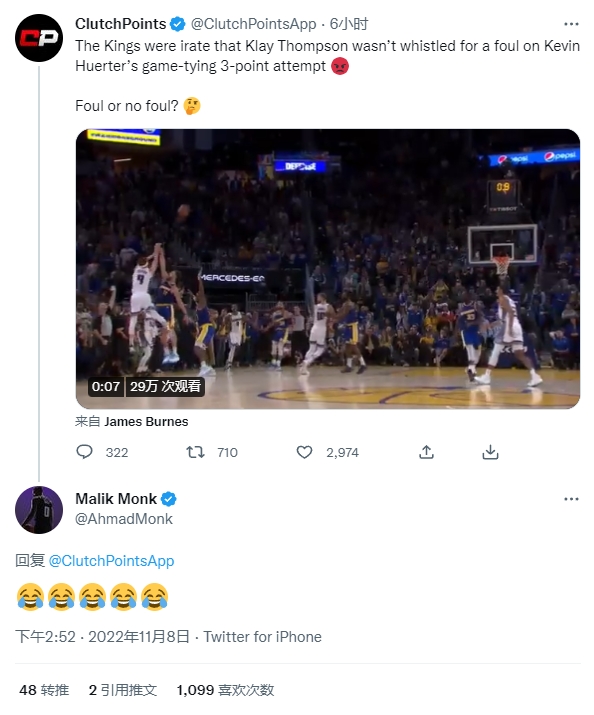Click the download video icon
The image size is (594, 715).
tap(490, 452)
